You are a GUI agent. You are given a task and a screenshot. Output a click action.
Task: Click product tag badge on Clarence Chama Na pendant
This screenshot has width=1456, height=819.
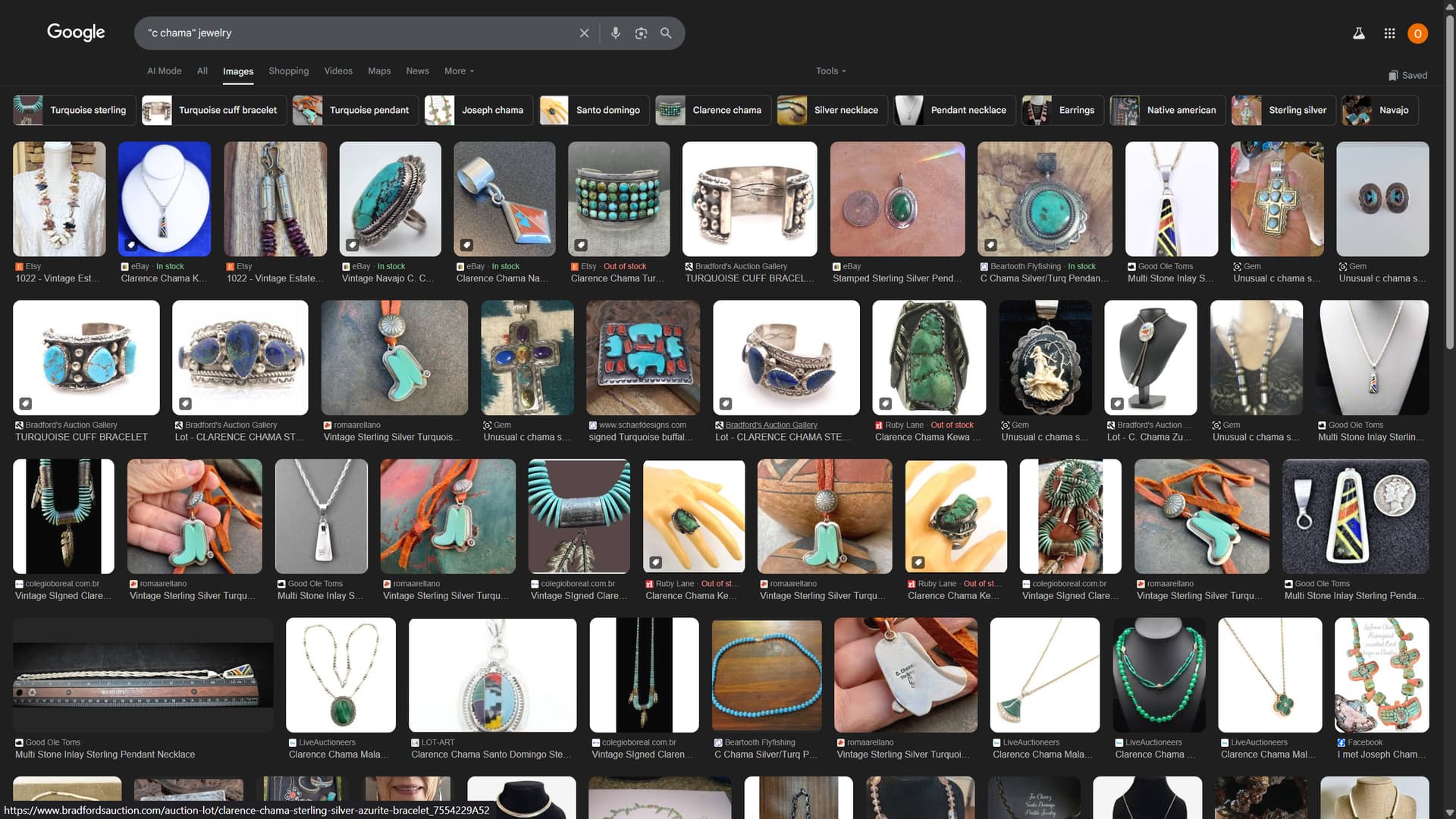[x=466, y=245]
